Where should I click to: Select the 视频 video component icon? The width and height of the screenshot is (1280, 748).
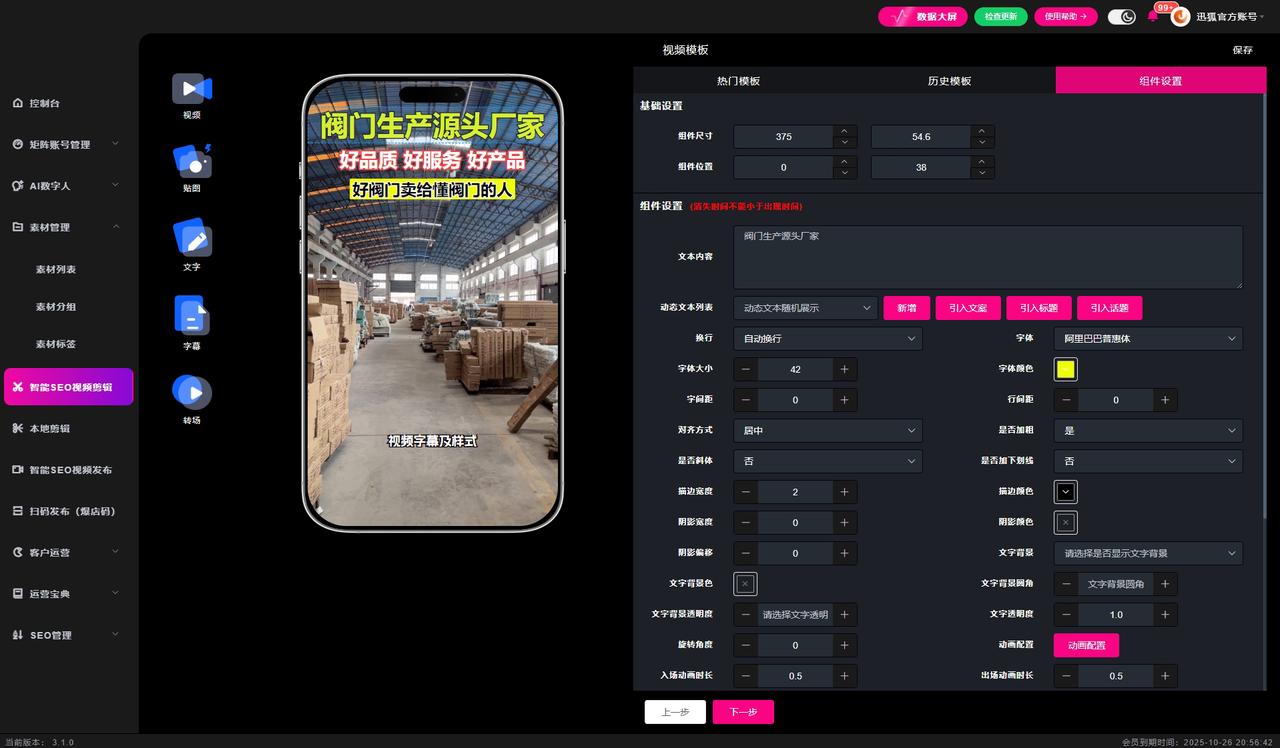click(191, 90)
